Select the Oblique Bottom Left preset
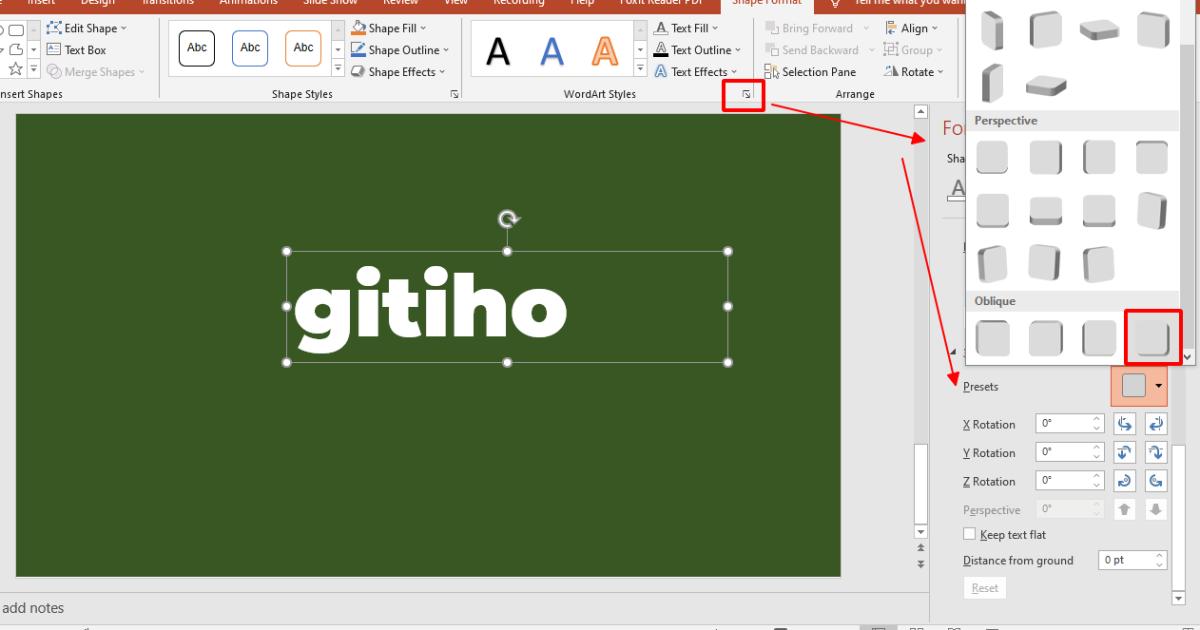The height and width of the screenshot is (630, 1200). click(1099, 338)
